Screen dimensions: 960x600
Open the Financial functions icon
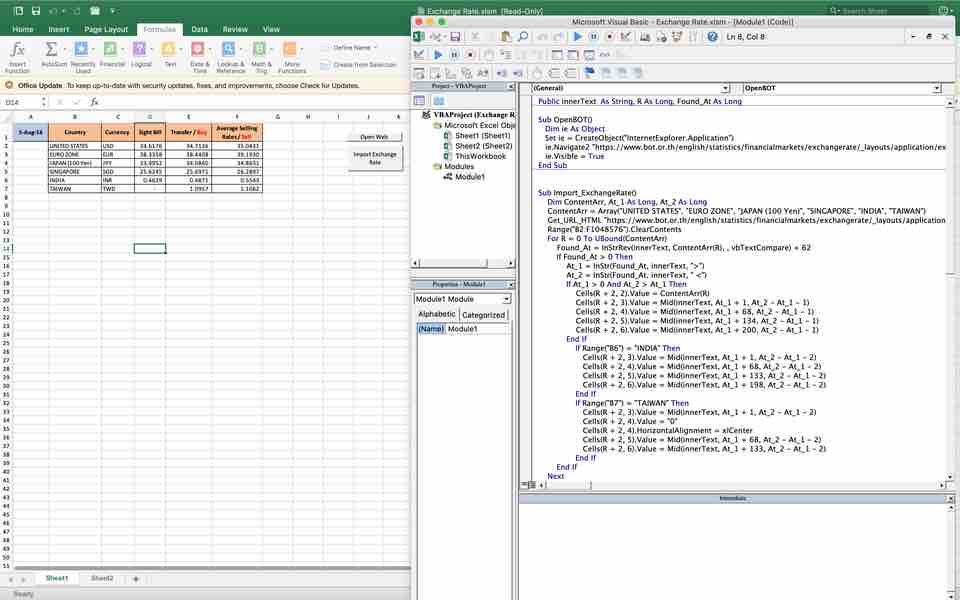click(x=110, y=49)
